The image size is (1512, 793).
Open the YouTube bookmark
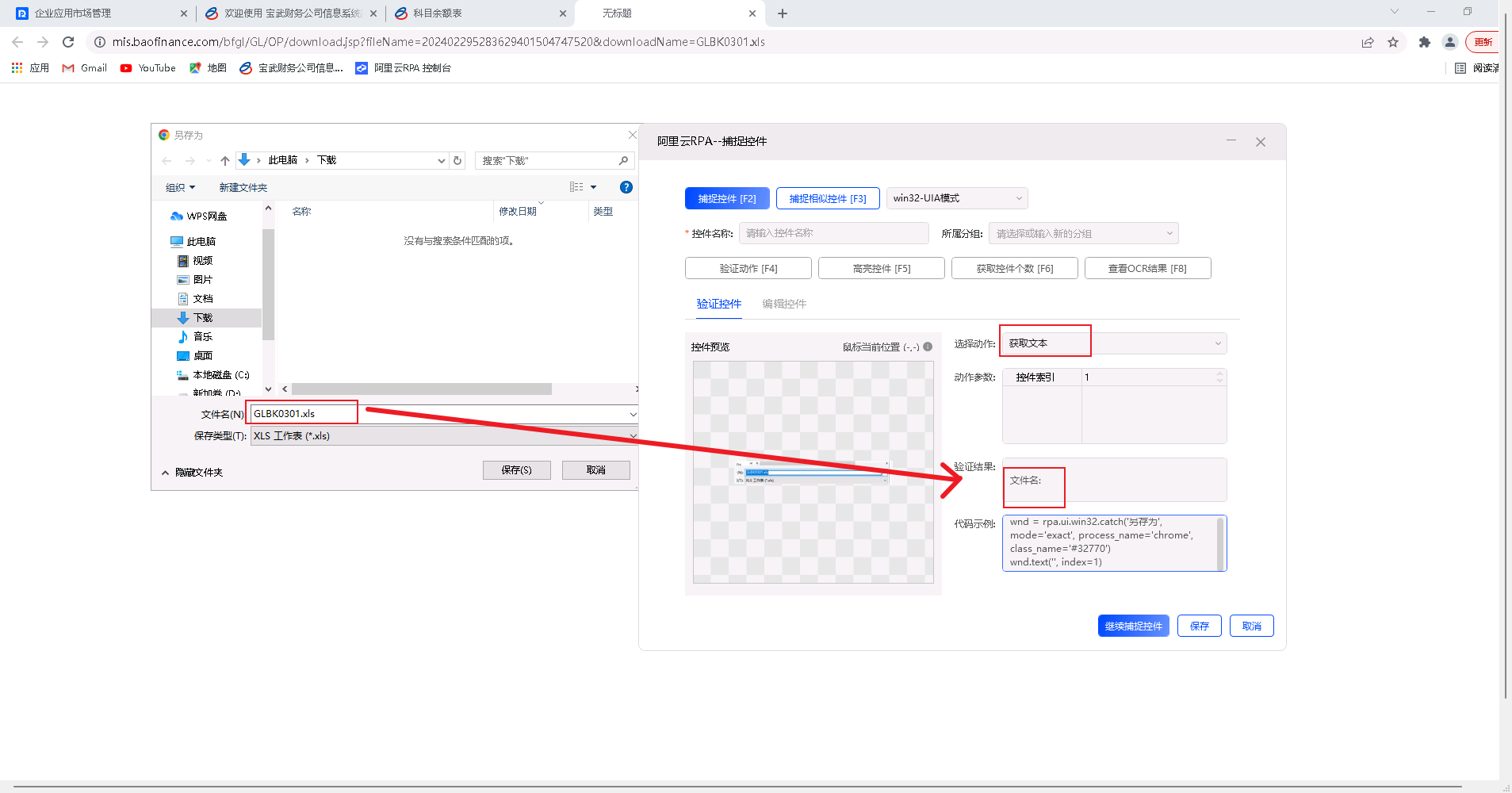pyautogui.click(x=148, y=68)
